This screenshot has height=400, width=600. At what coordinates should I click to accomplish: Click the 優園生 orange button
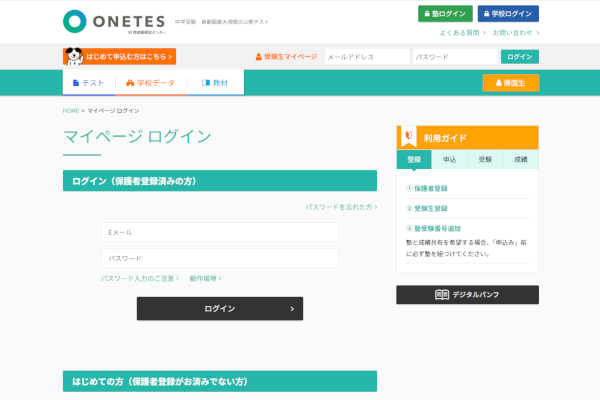510,83
